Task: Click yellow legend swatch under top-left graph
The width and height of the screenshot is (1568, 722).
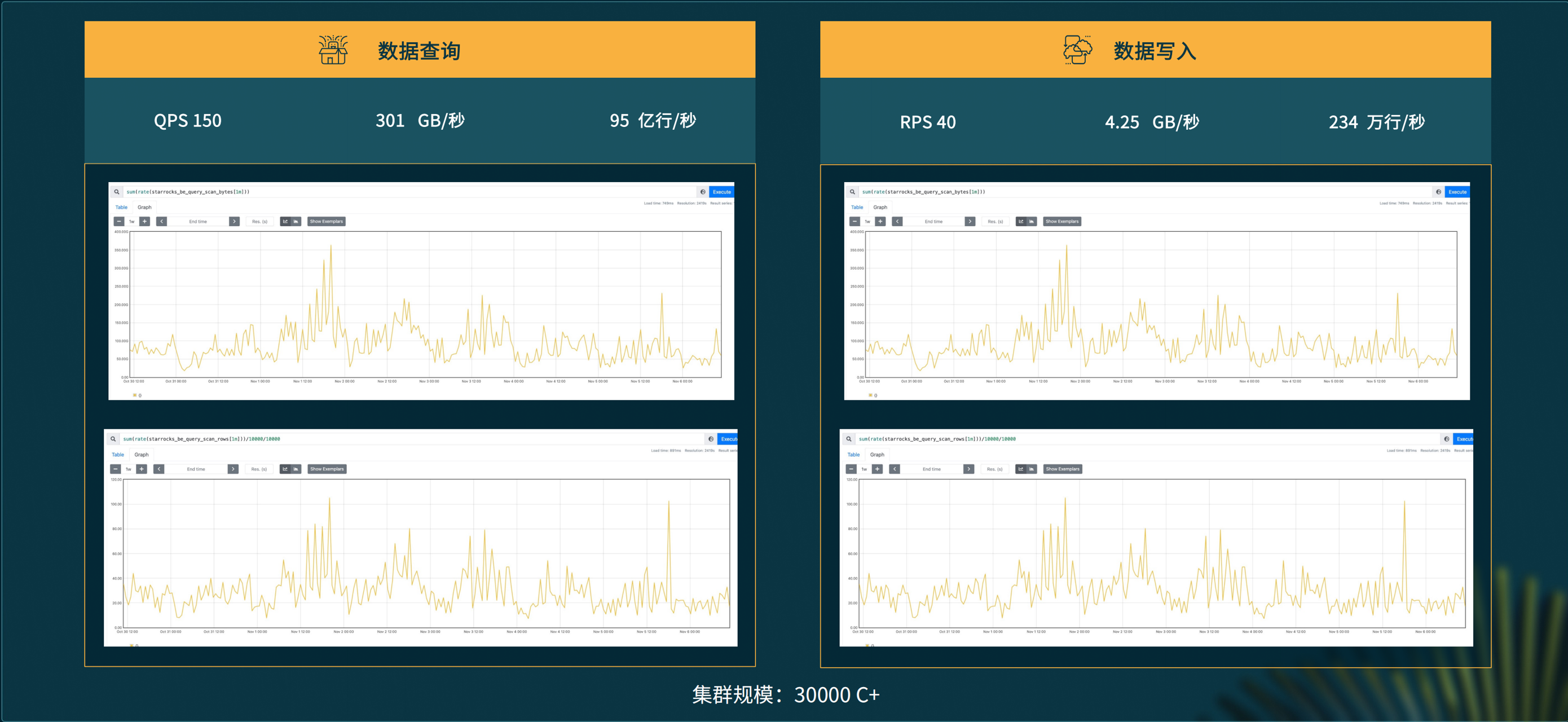Action: point(135,395)
